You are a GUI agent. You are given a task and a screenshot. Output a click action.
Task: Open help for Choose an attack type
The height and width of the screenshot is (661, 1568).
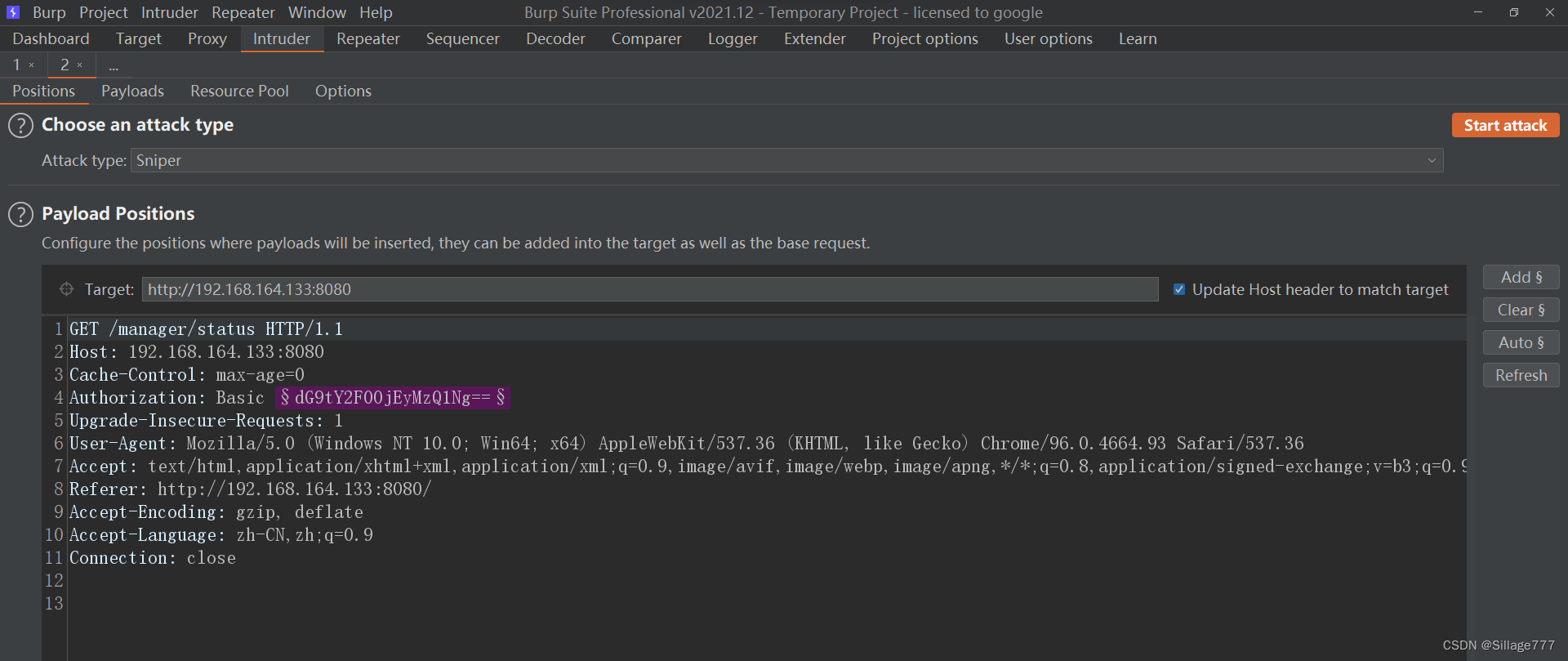click(20, 126)
